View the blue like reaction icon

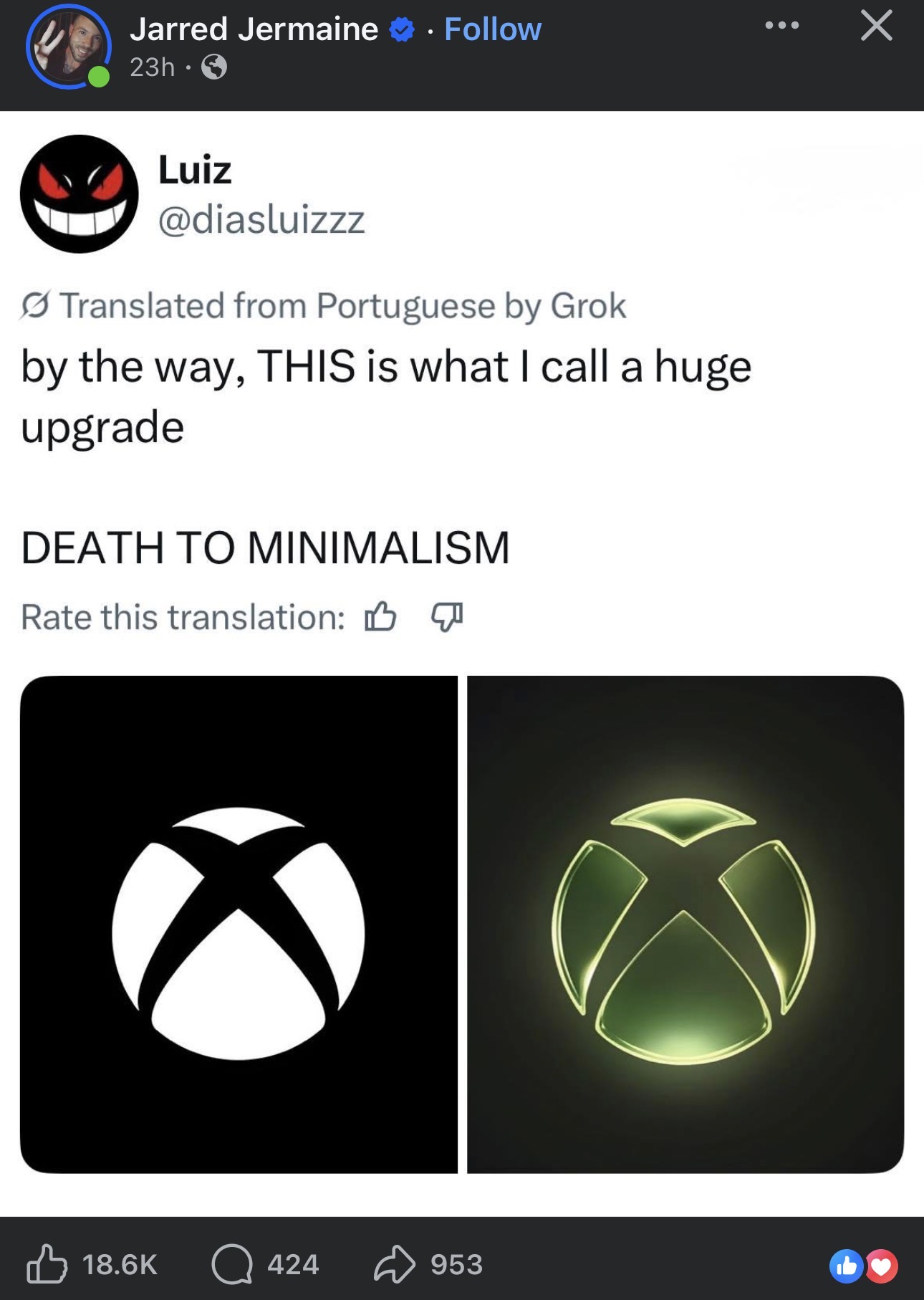tap(846, 1266)
